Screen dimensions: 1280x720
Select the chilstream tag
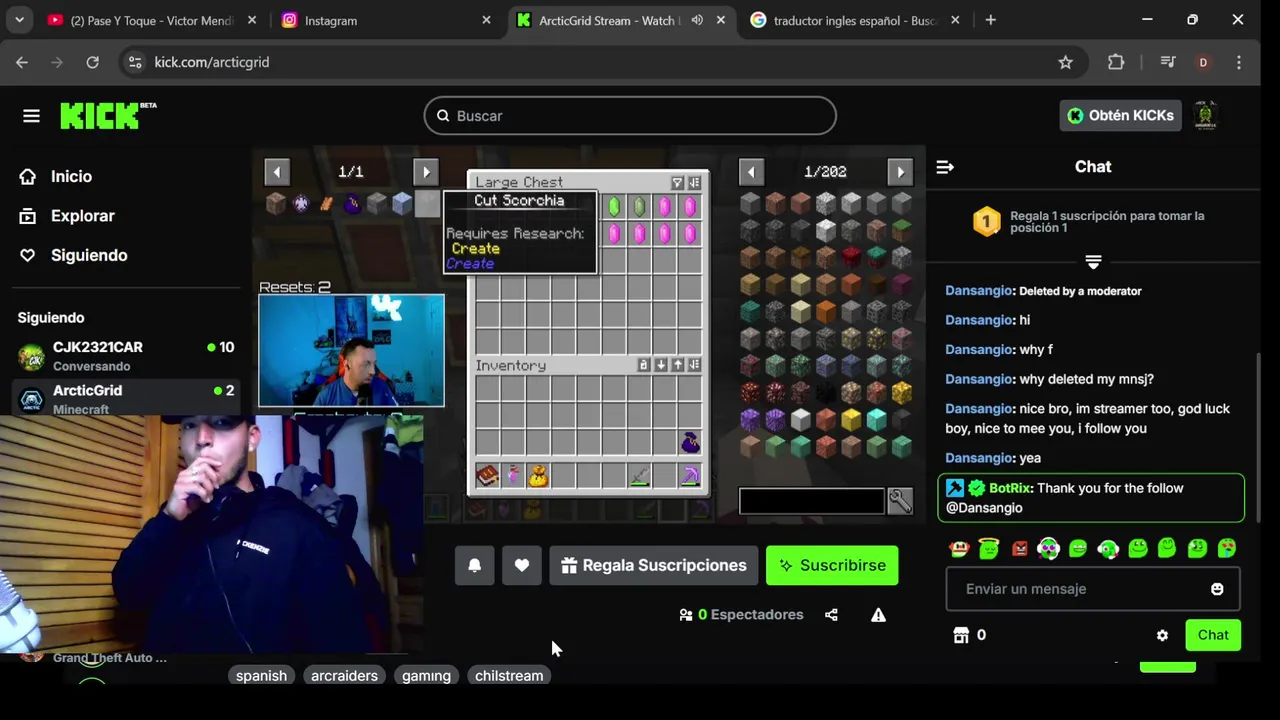point(509,676)
